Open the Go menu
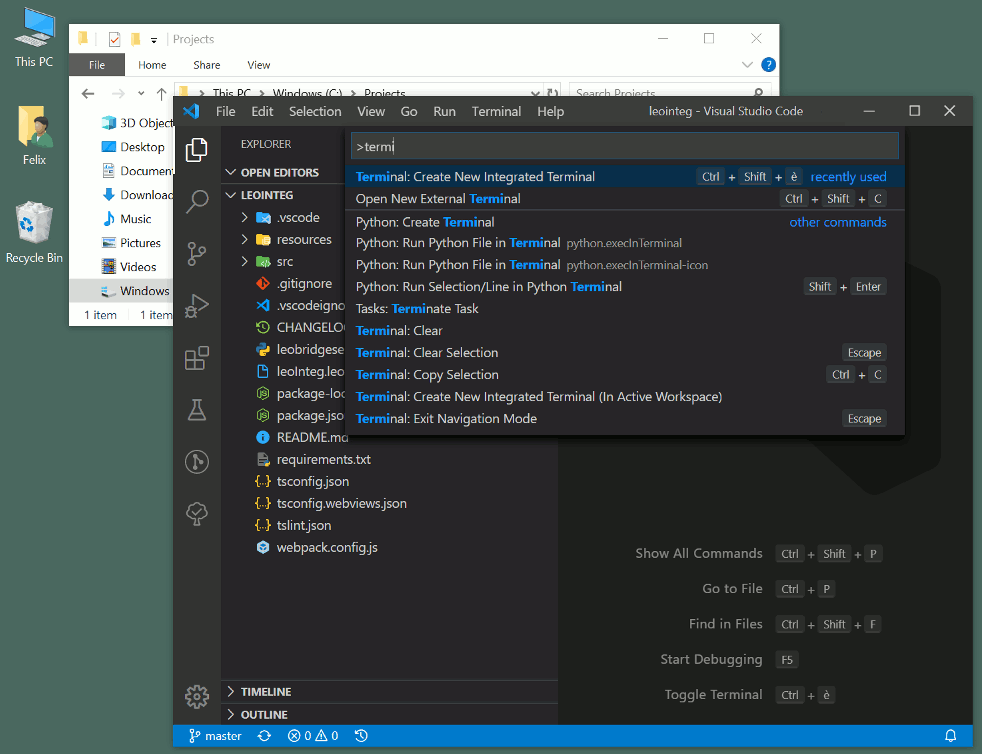The height and width of the screenshot is (754, 982). (x=408, y=111)
